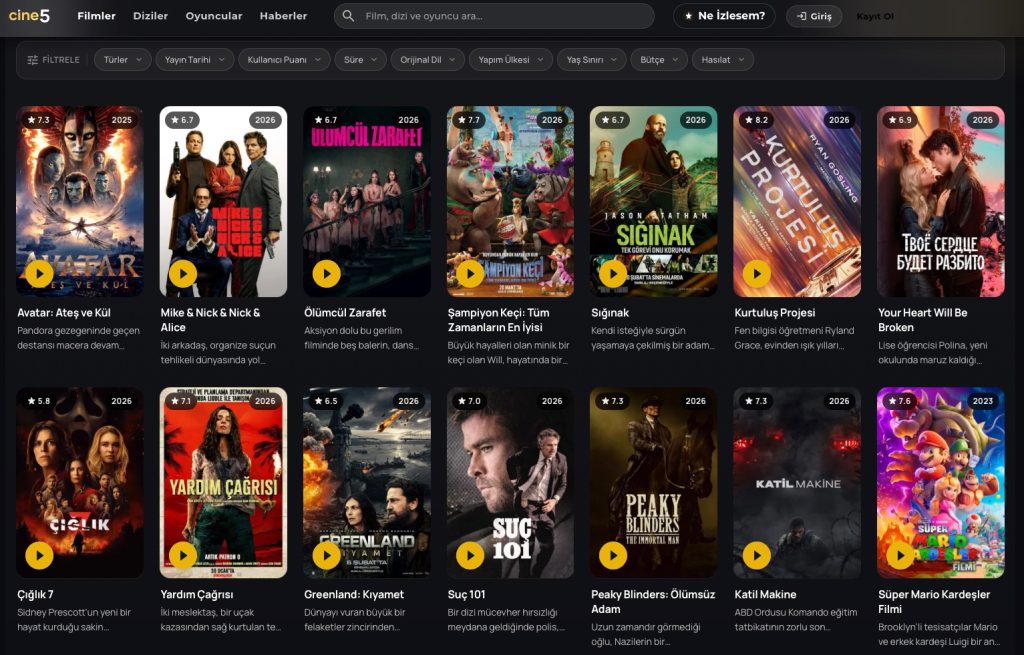The image size is (1024, 655).
Task: Expand Yapım Ülkesi filter
Action: [511, 59]
